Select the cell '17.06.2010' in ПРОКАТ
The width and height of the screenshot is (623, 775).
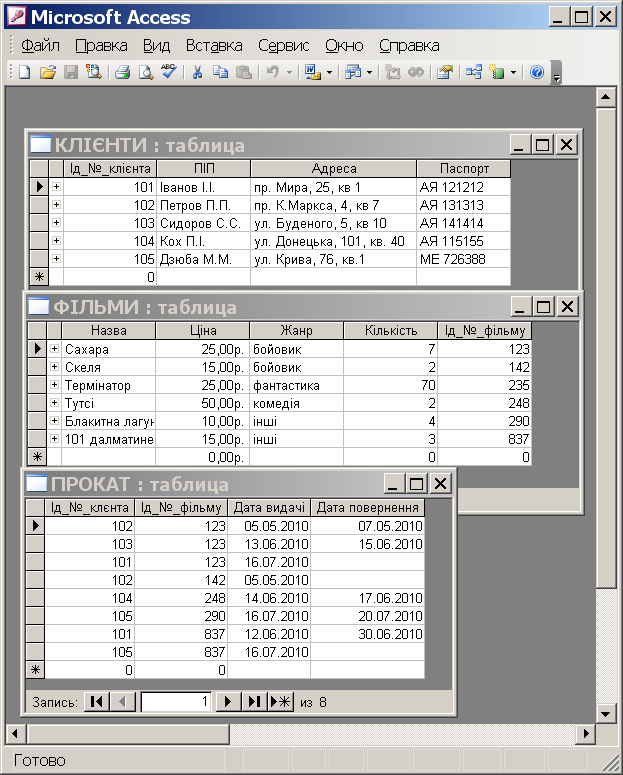coord(367,598)
